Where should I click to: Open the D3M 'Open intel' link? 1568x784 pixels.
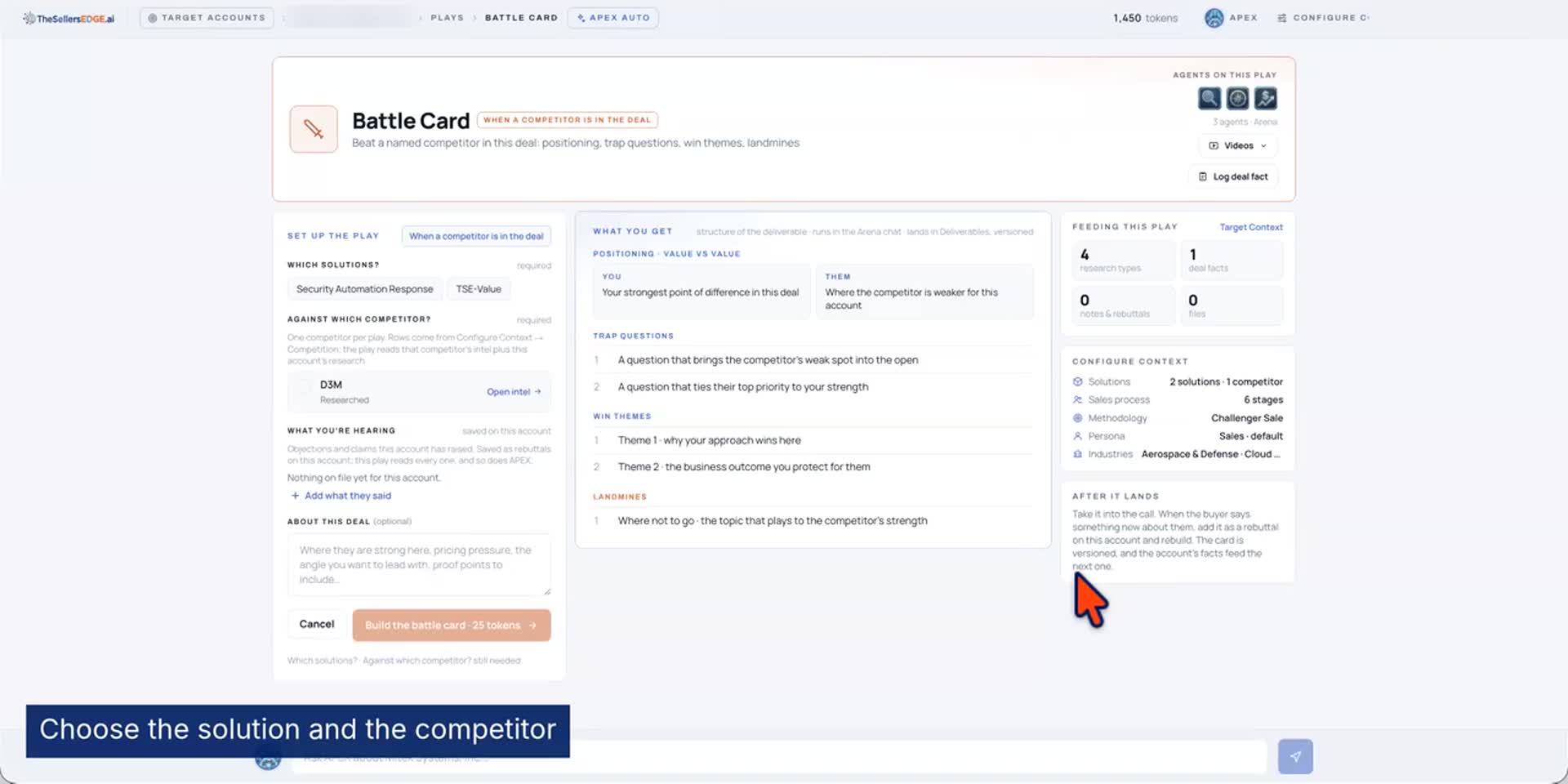514,392
